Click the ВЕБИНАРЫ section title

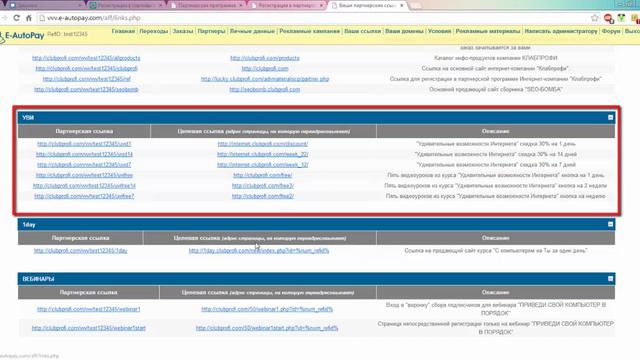tap(38, 279)
